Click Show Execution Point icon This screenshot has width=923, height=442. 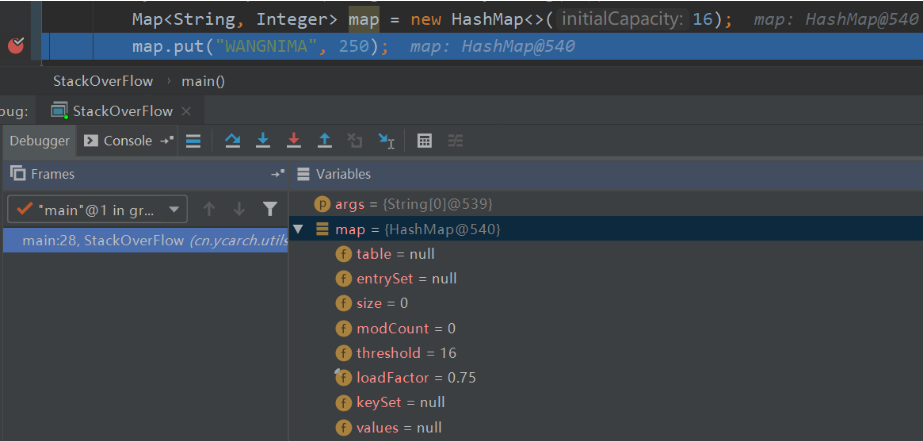tap(193, 141)
